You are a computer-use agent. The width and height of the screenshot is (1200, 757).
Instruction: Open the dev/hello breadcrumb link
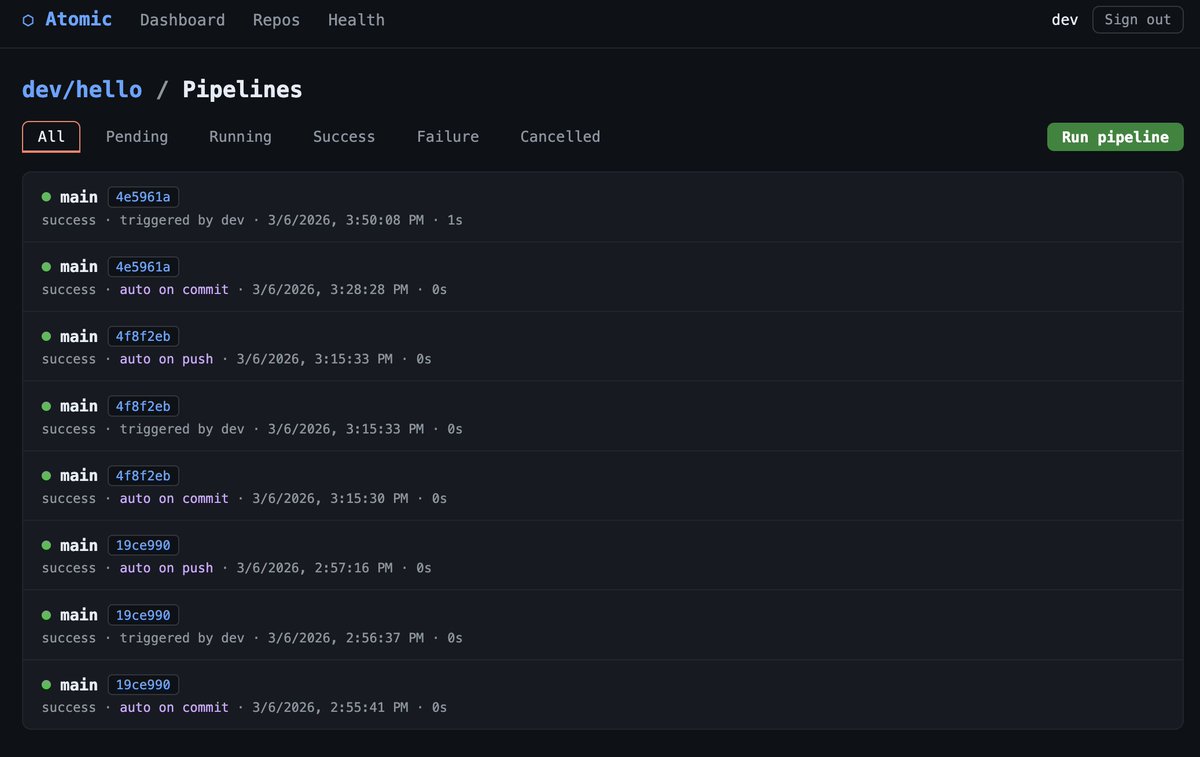click(82, 89)
